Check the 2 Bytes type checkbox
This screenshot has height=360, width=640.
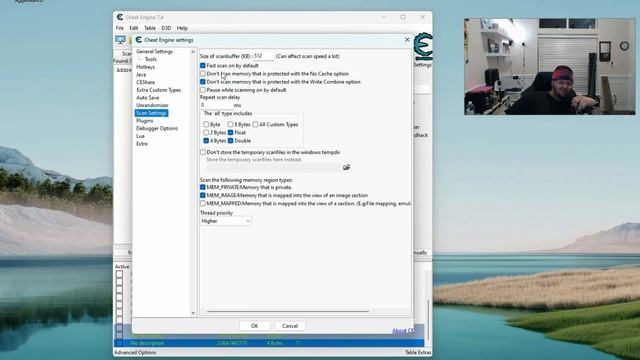[206, 132]
